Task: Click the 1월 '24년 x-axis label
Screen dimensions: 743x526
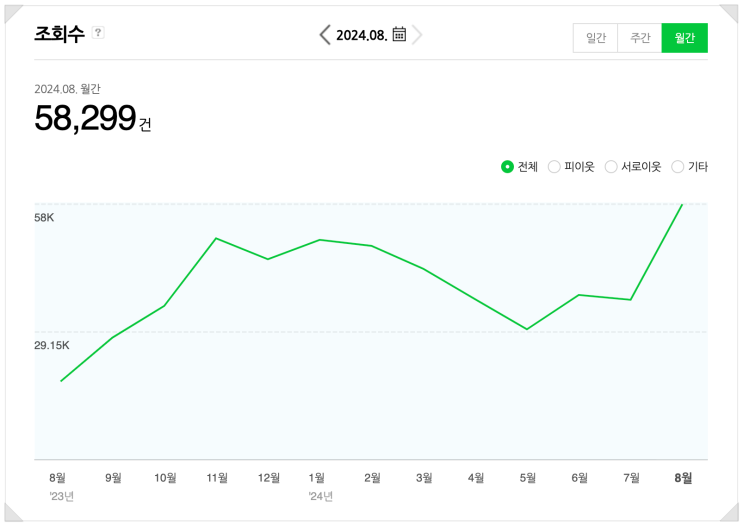Action: [x=317, y=478]
